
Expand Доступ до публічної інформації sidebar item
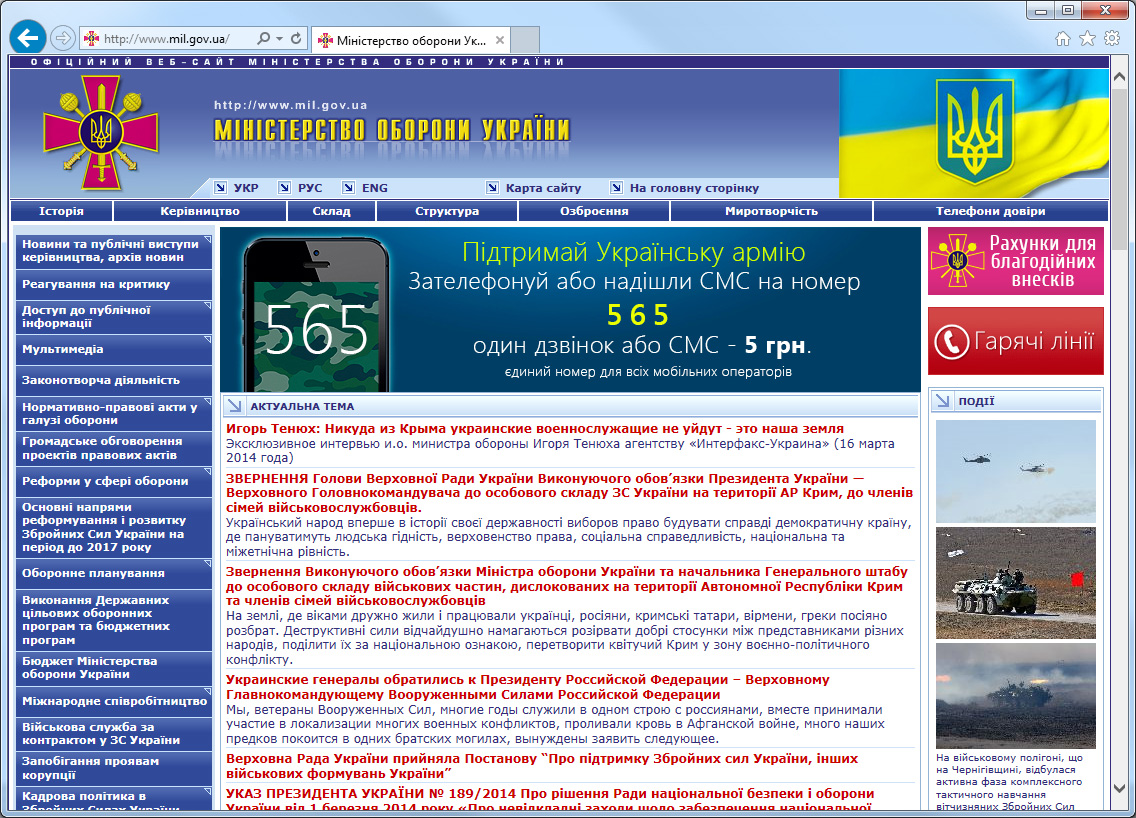[114, 317]
